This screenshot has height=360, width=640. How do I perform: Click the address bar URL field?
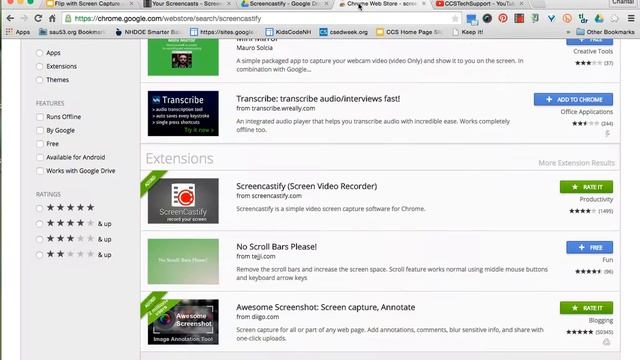(261, 18)
